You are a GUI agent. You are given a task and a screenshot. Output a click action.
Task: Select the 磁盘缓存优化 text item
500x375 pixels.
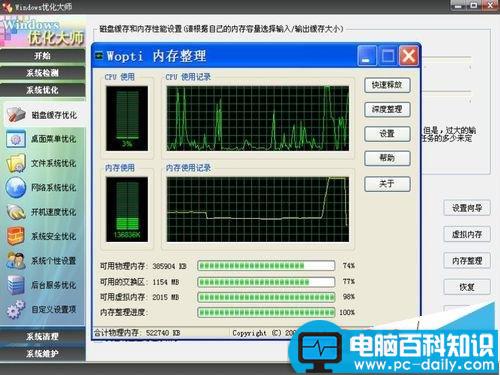pos(54,115)
